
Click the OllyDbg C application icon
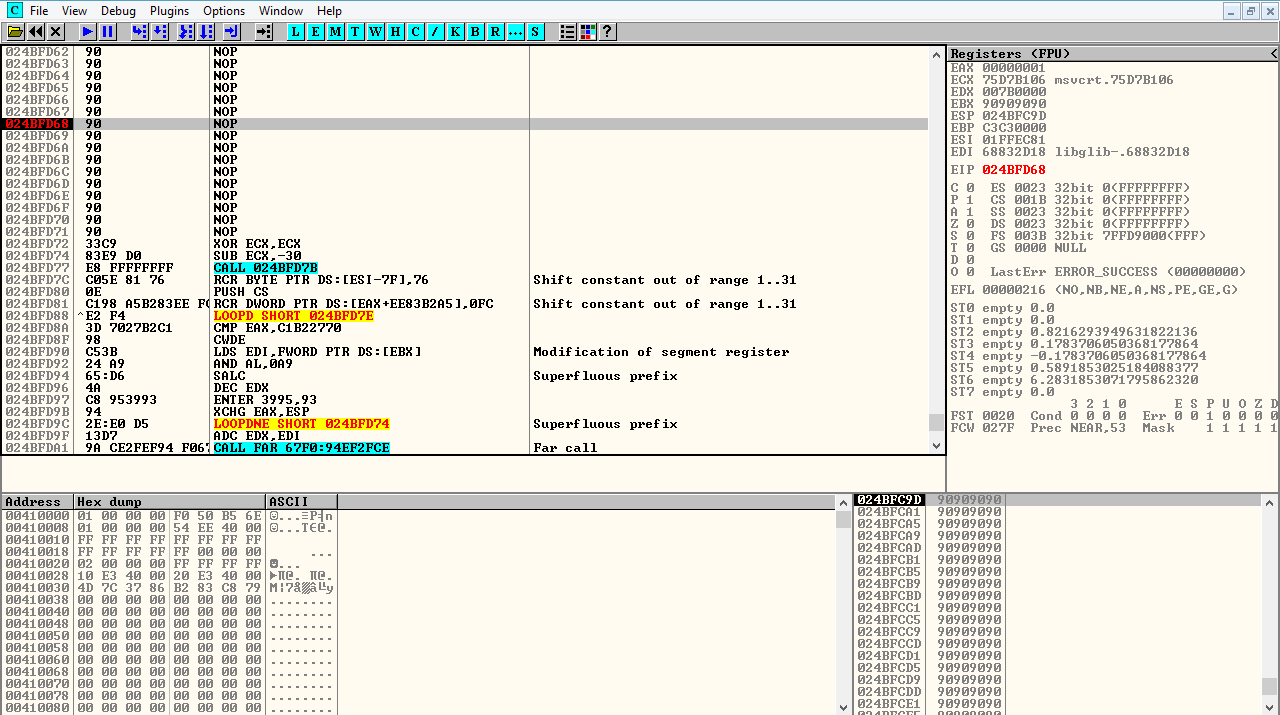click(14, 11)
